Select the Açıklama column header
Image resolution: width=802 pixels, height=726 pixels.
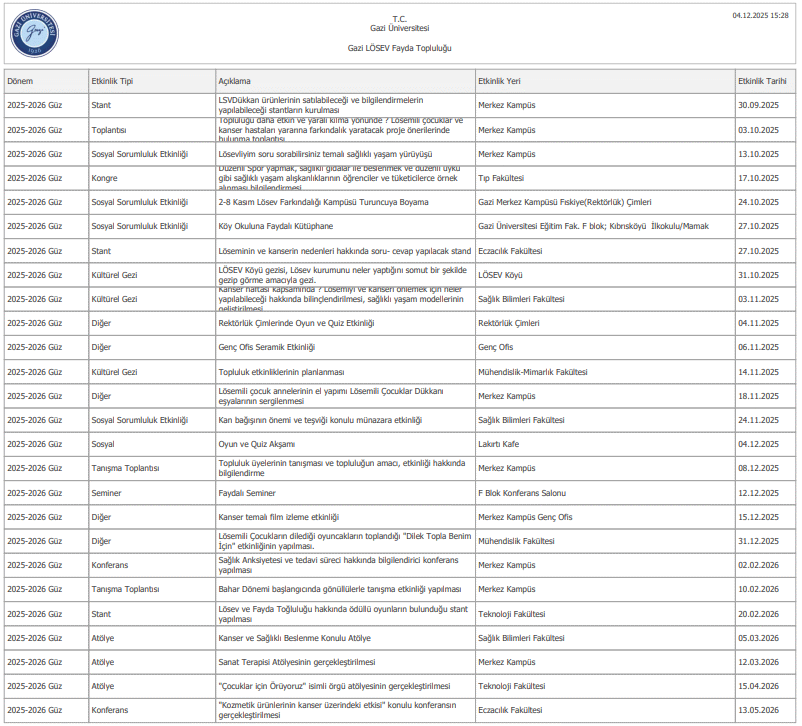point(234,81)
